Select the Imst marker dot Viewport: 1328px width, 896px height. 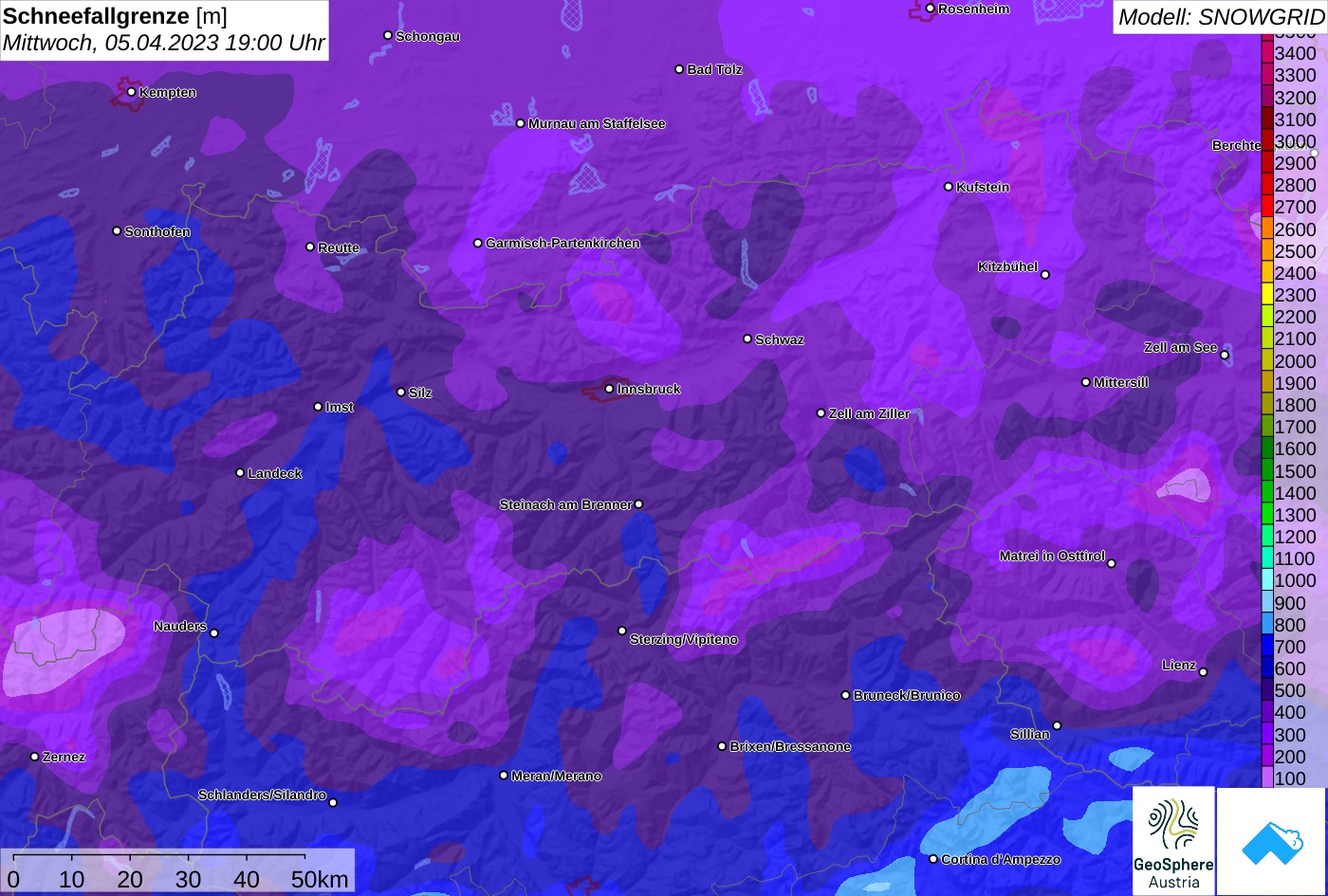(318, 407)
